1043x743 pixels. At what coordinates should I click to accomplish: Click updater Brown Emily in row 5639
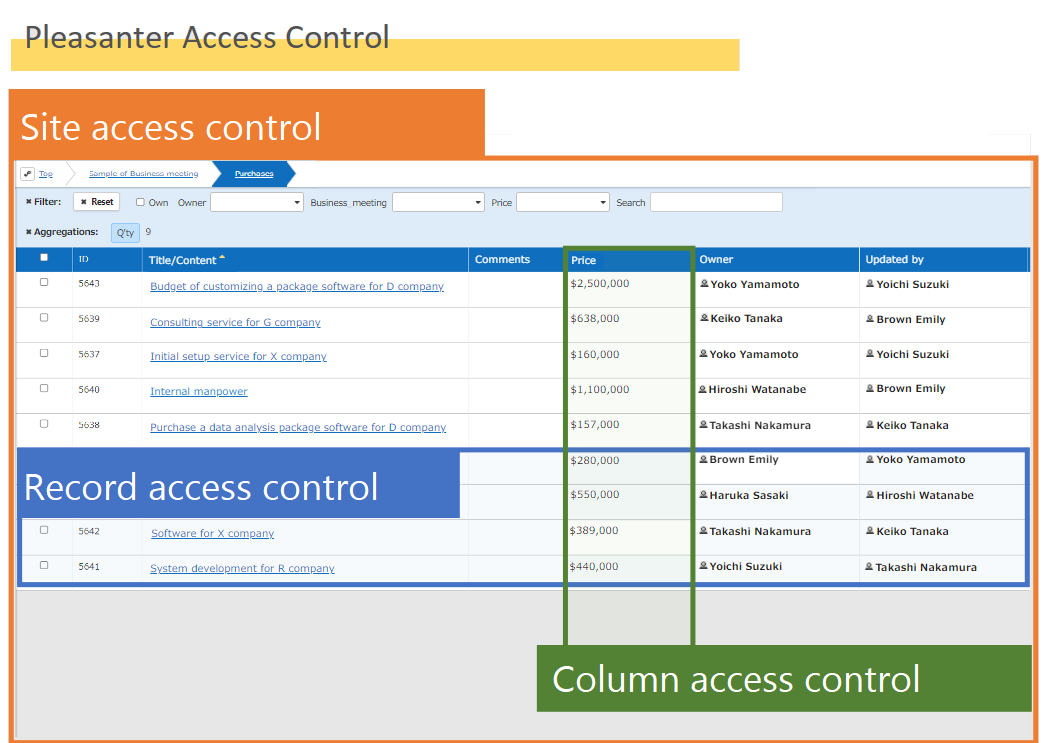tap(911, 319)
